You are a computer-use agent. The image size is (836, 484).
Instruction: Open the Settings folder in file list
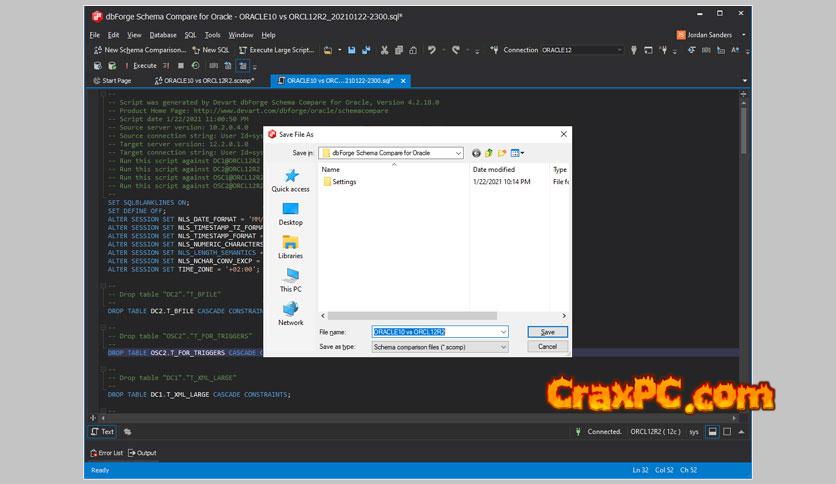click(x=343, y=182)
